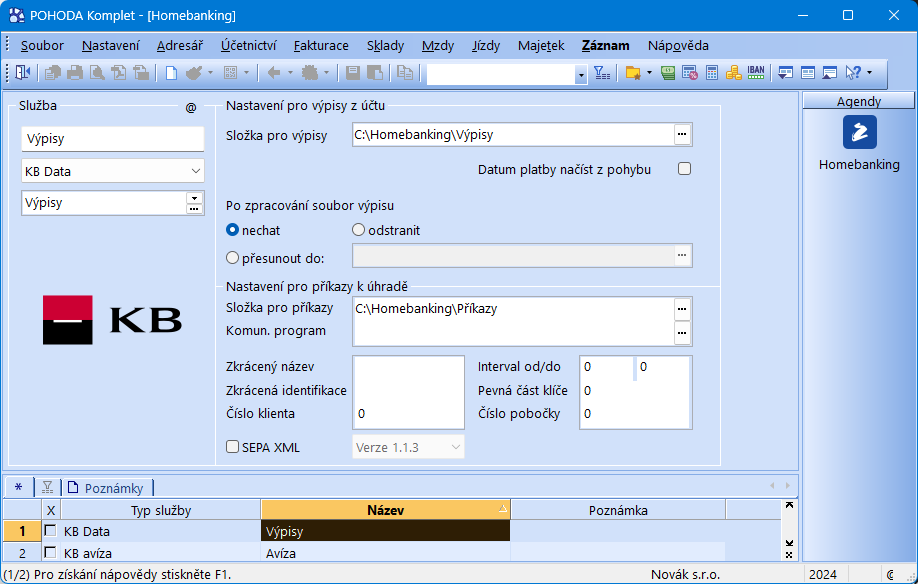This screenshot has width=918, height=584.
Task: Select the odstranit radio button
Action: 358,230
